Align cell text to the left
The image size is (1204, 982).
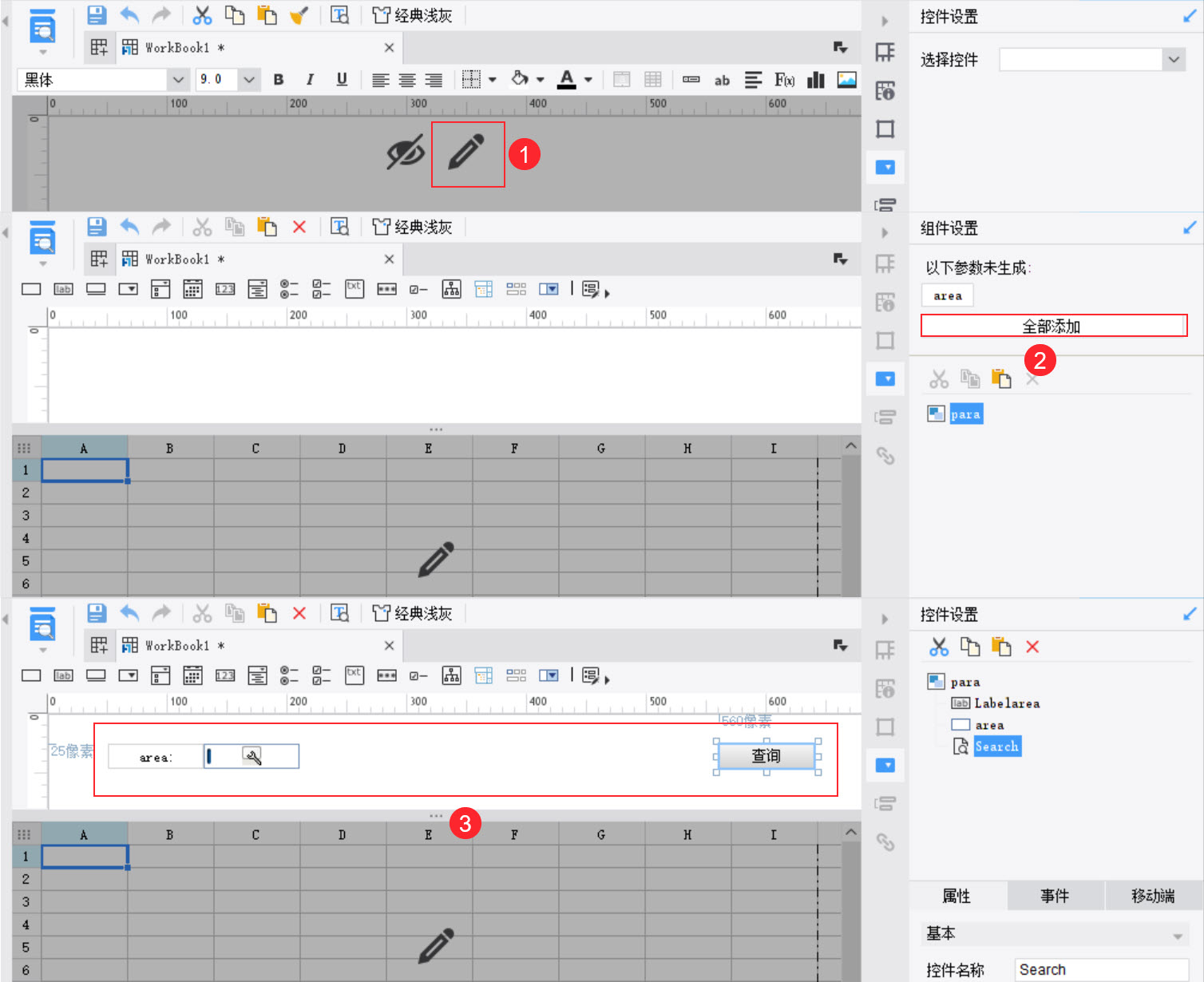[x=381, y=80]
